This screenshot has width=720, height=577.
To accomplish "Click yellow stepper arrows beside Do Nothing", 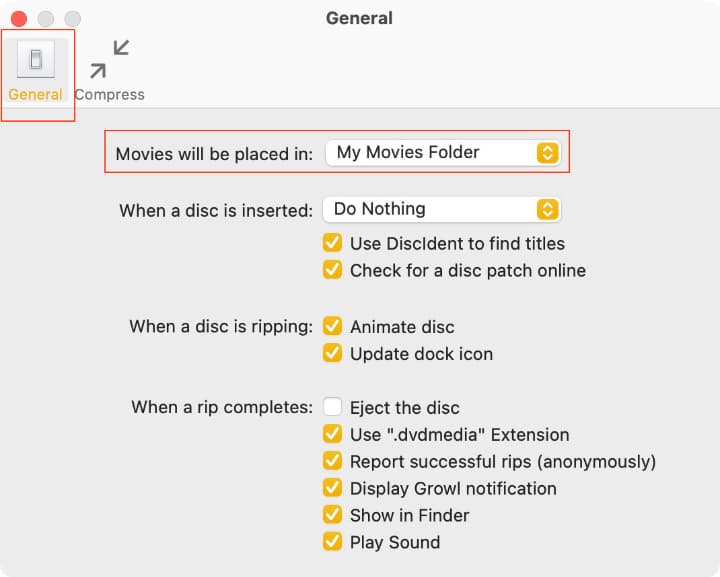I will click(x=547, y=210).
